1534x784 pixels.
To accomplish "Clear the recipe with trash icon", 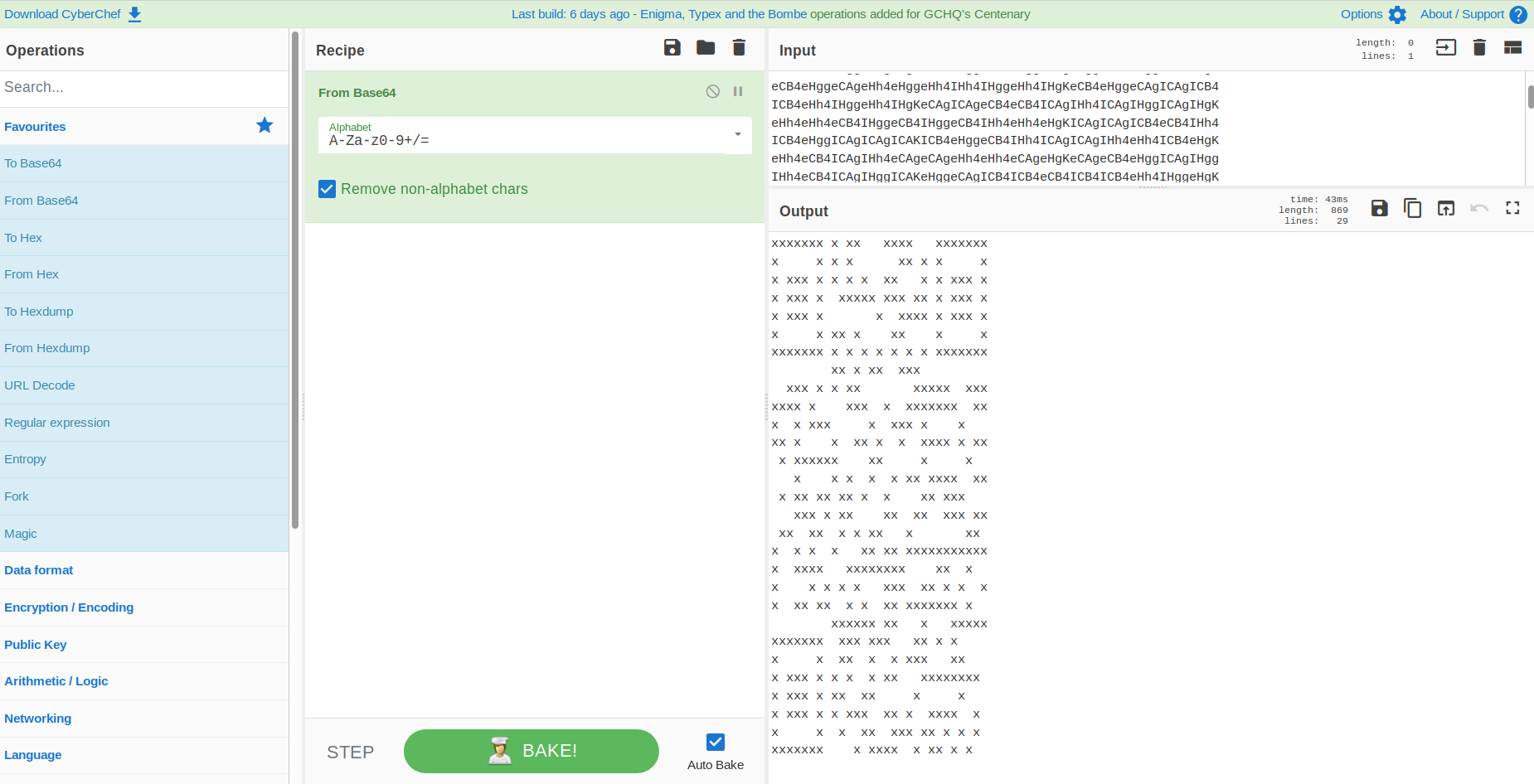I will coord(739,48).
